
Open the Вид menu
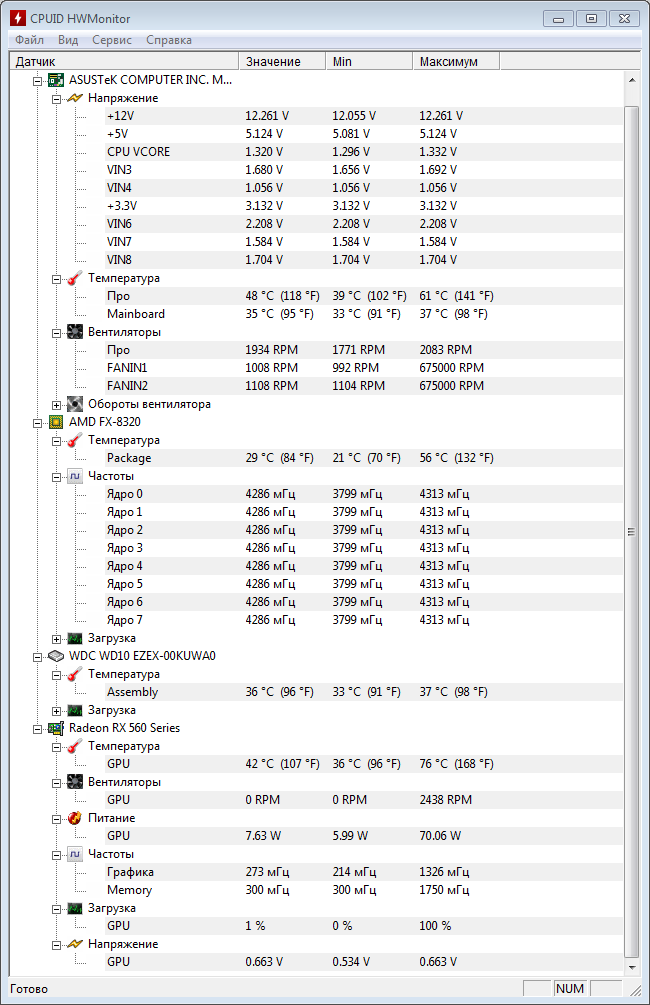point(68,40)
